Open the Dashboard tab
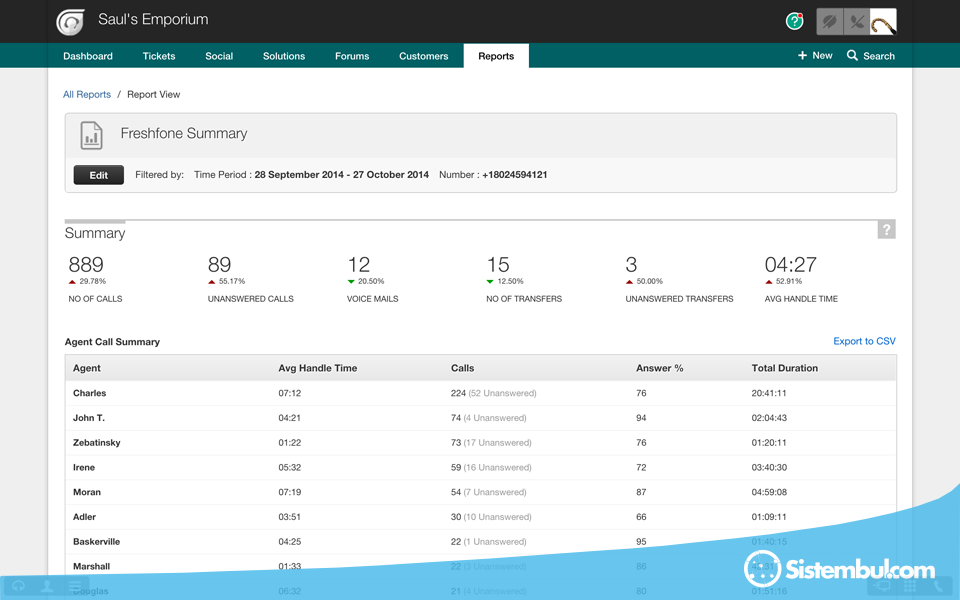 (88, 56)
